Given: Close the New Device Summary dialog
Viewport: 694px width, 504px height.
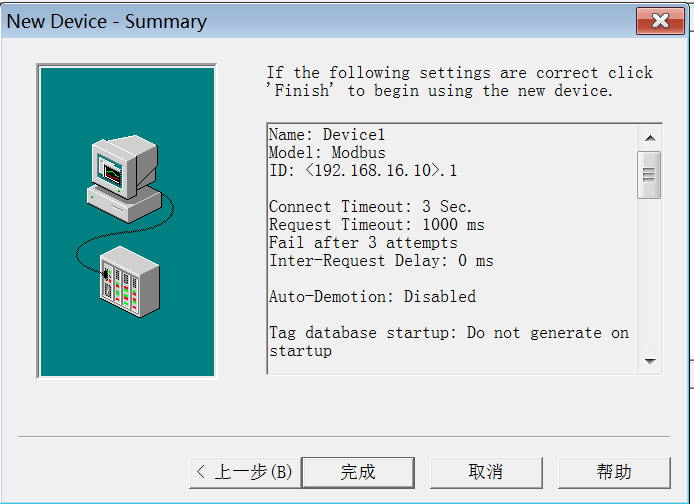Looking at the screenshot, I should click(660, 21).
